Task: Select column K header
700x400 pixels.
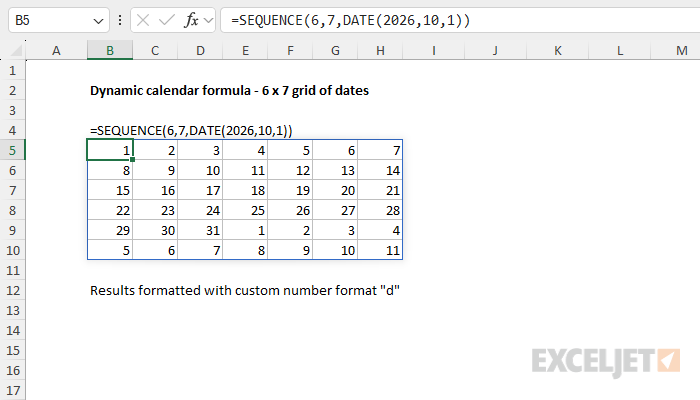Action: click(x=558, y=50)
